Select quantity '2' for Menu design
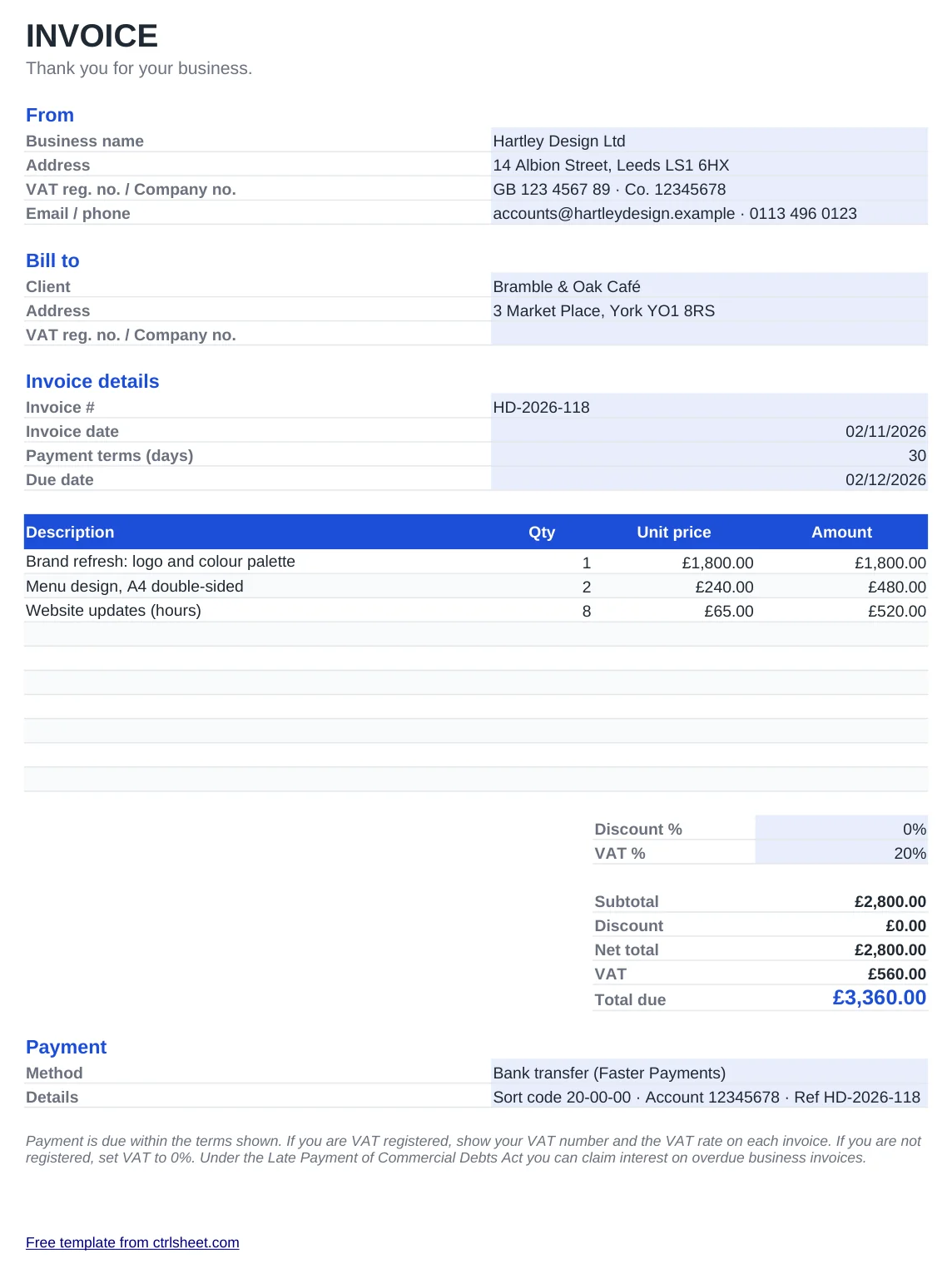The image size is (952, 1274). [587, 587]
